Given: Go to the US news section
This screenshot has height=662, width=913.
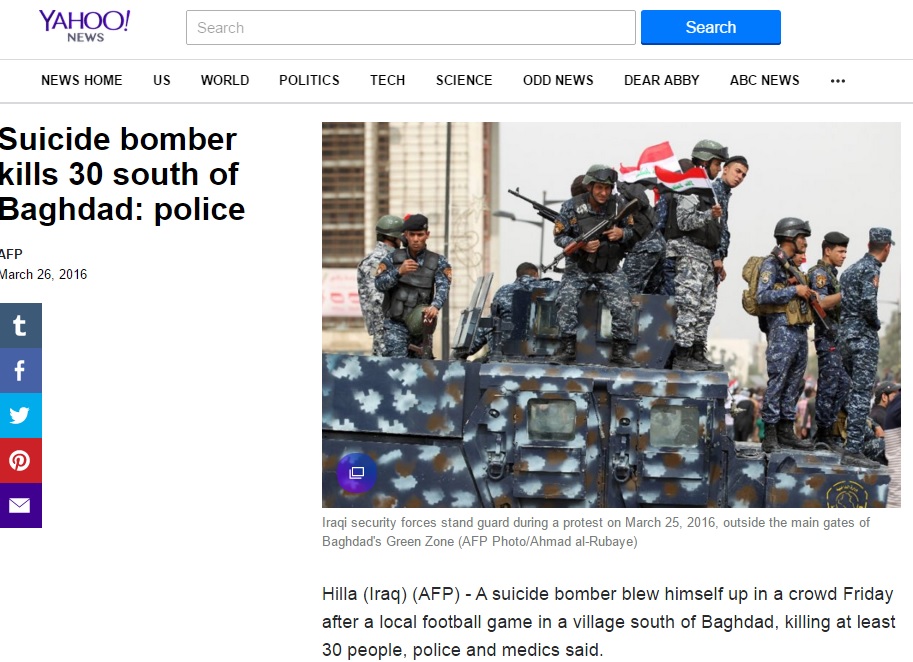Looking at the screenshot, I should [162, 80].
